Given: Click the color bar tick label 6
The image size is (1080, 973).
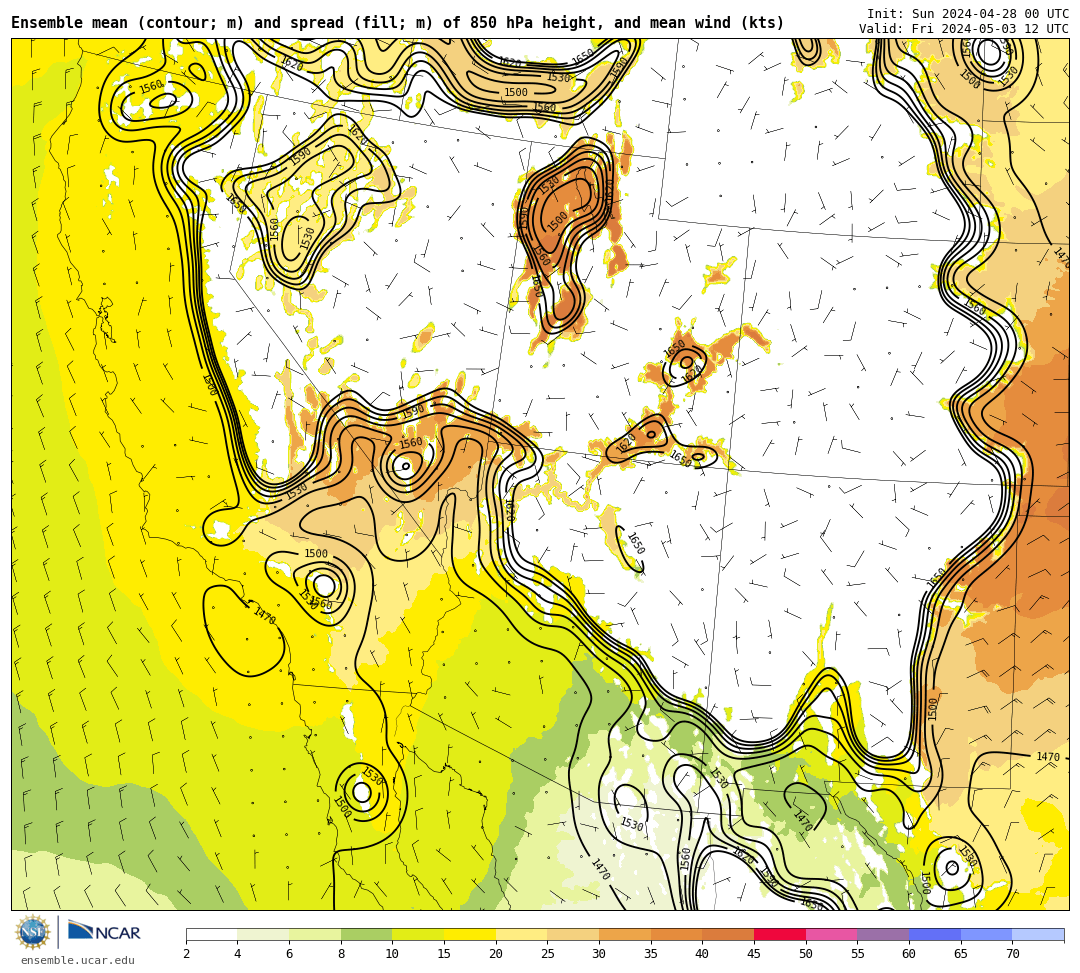Looking at the screenshot, I should point(289,954).
